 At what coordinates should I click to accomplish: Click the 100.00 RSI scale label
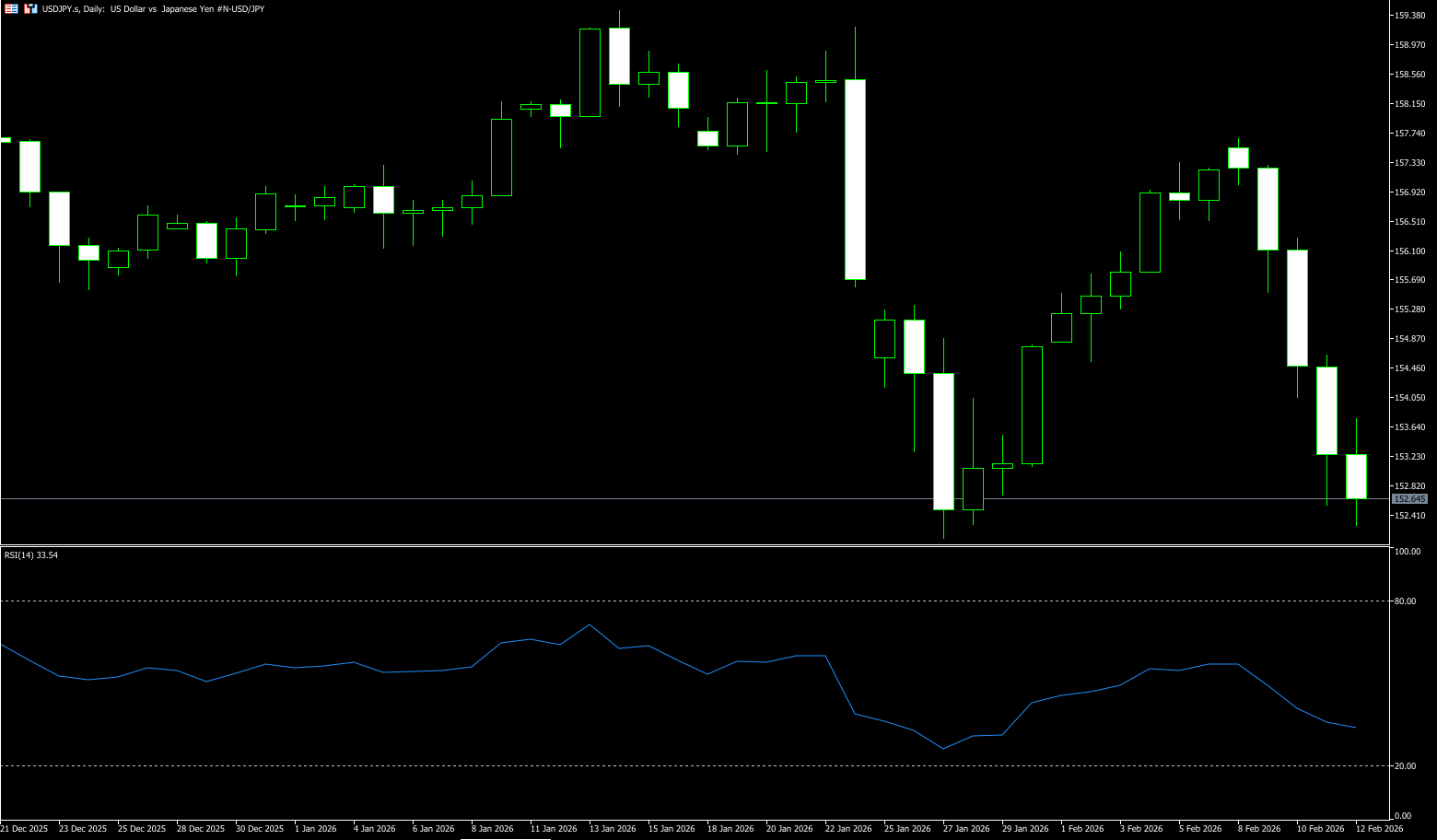[1408, 552]
